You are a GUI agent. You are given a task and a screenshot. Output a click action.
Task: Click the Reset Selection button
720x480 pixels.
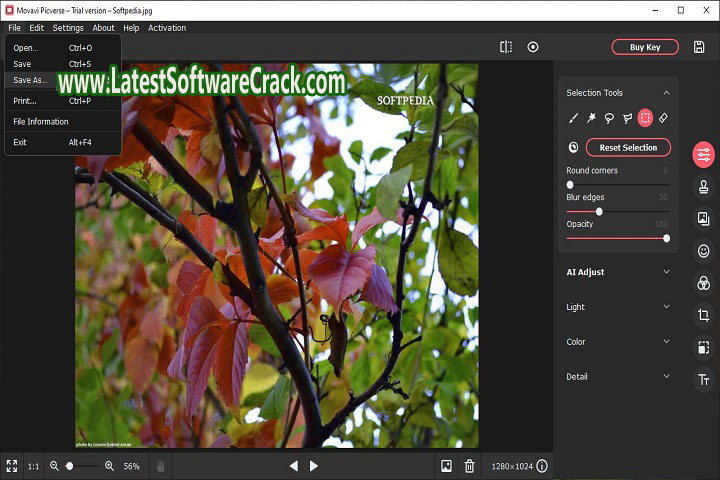pyautogui.click(x=628, y=147)
